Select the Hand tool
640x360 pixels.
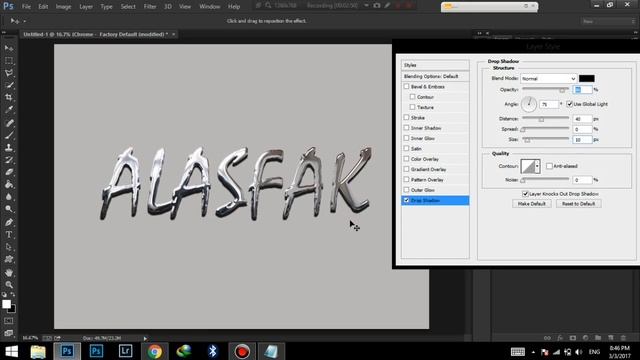[9, 273]
